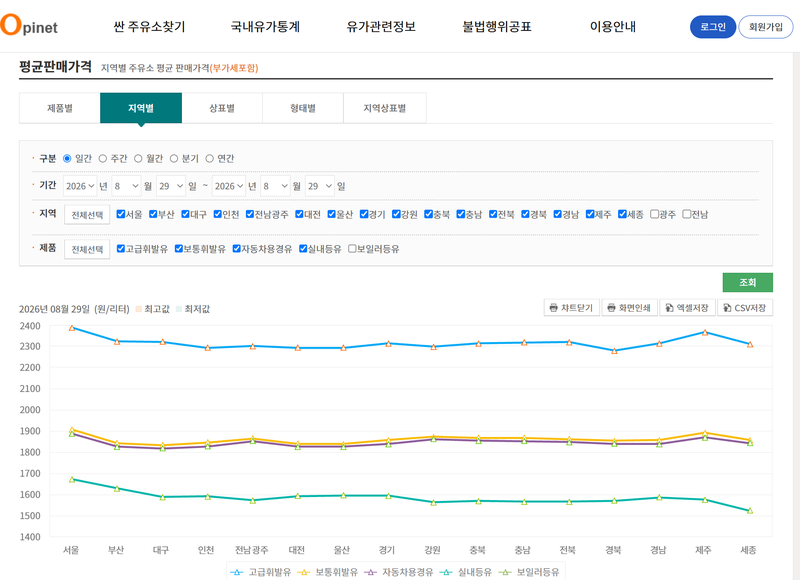
Task: Switch to the 제품별 tab
Action: (x=60, y=108)
